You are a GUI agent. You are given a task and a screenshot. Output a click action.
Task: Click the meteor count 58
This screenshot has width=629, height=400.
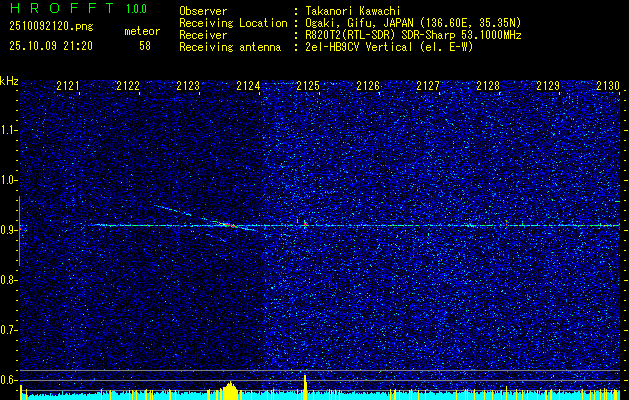tap(145, 46)
